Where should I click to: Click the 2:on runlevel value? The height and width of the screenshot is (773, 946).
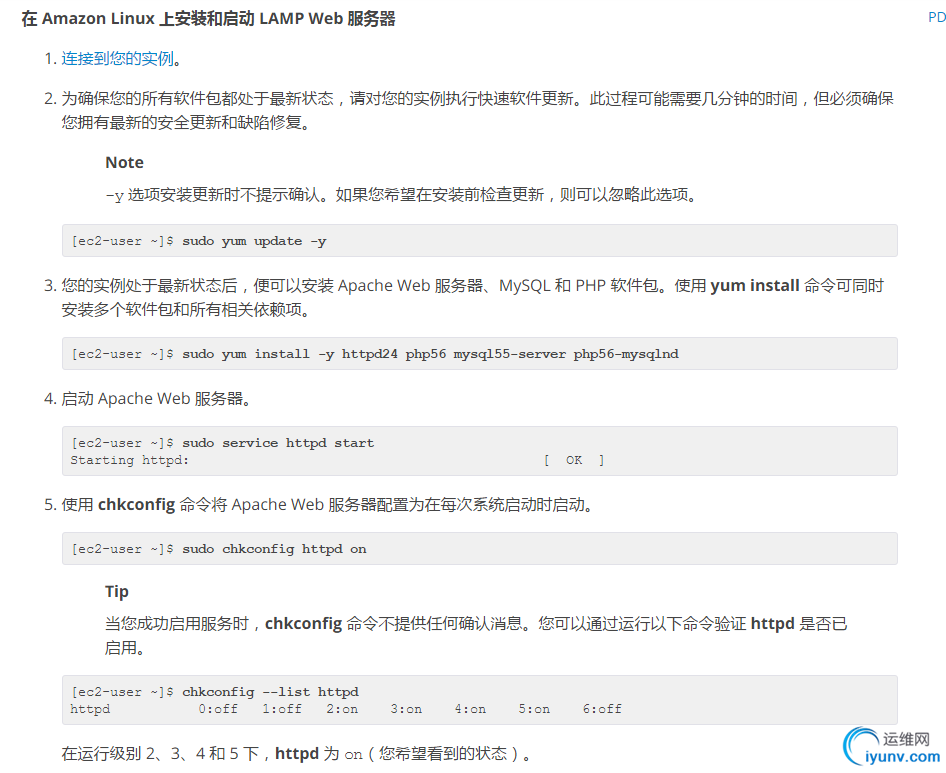pyautogui.click(x=342, y=709)
